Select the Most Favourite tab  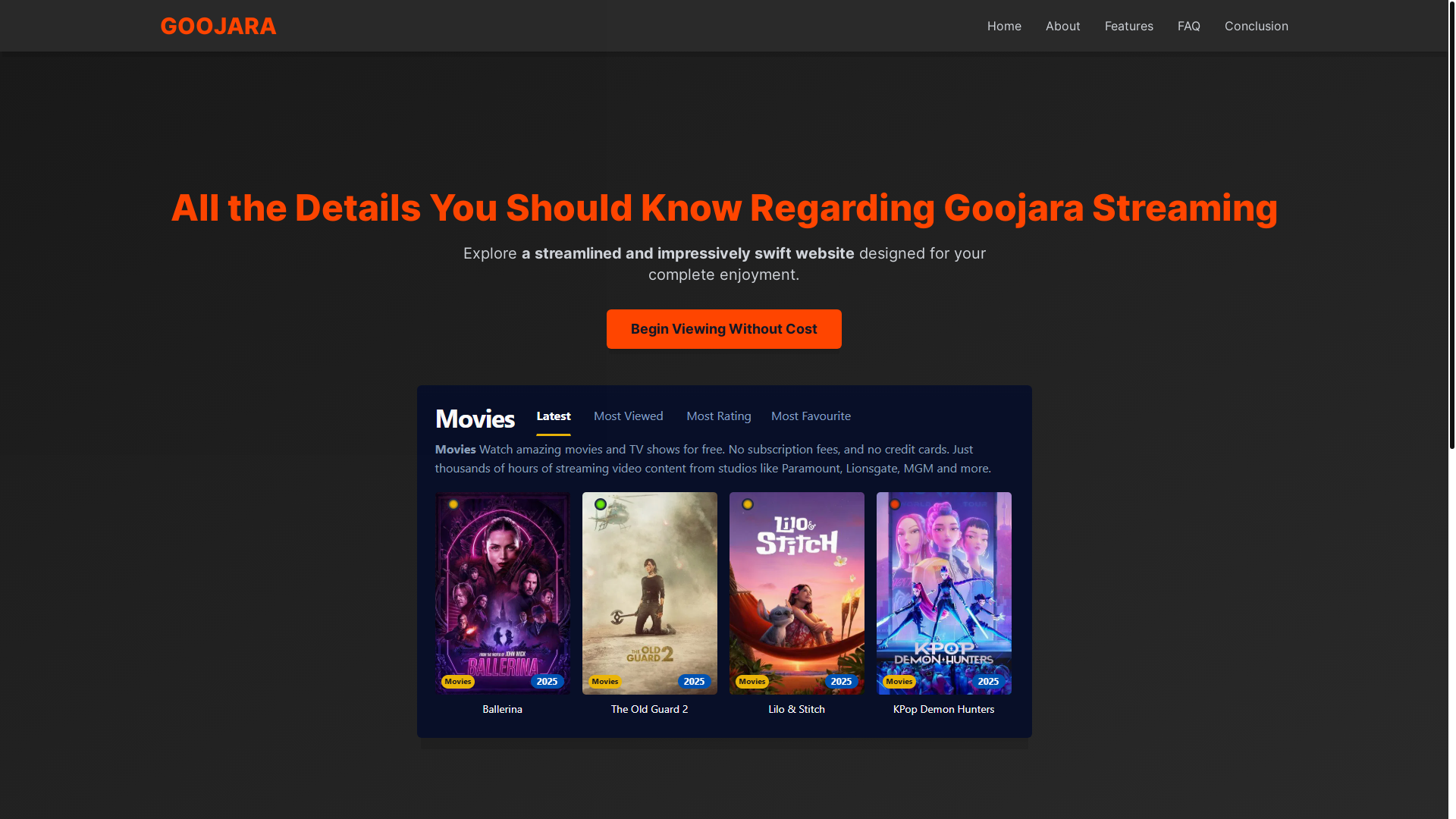point(811,416)
